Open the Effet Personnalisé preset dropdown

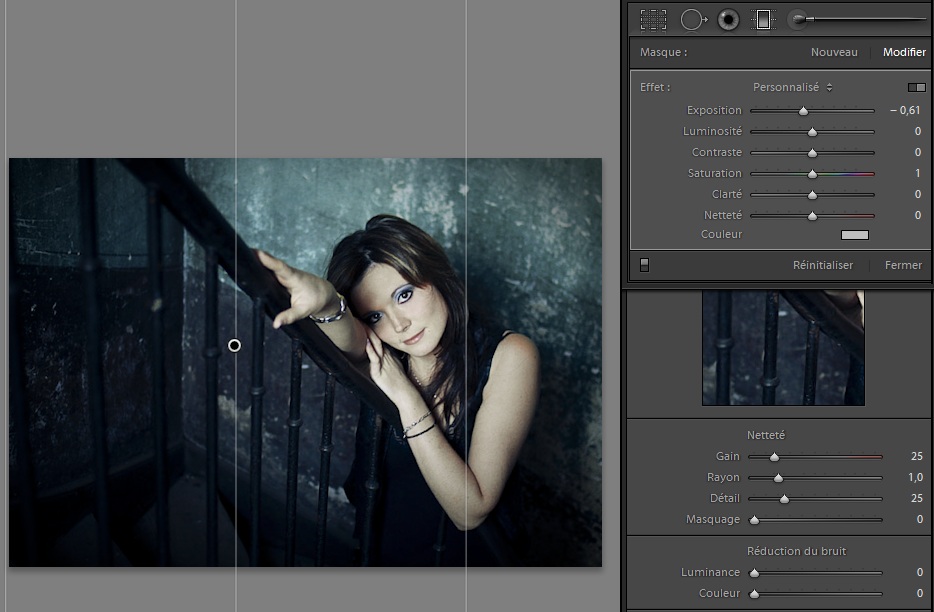pyautogui.click(x=792, y=88)
